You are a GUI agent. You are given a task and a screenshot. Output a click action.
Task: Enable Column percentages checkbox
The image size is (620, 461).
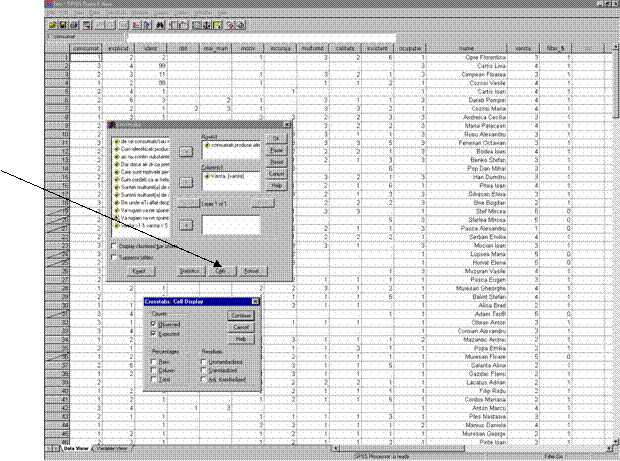pos(154,370)
